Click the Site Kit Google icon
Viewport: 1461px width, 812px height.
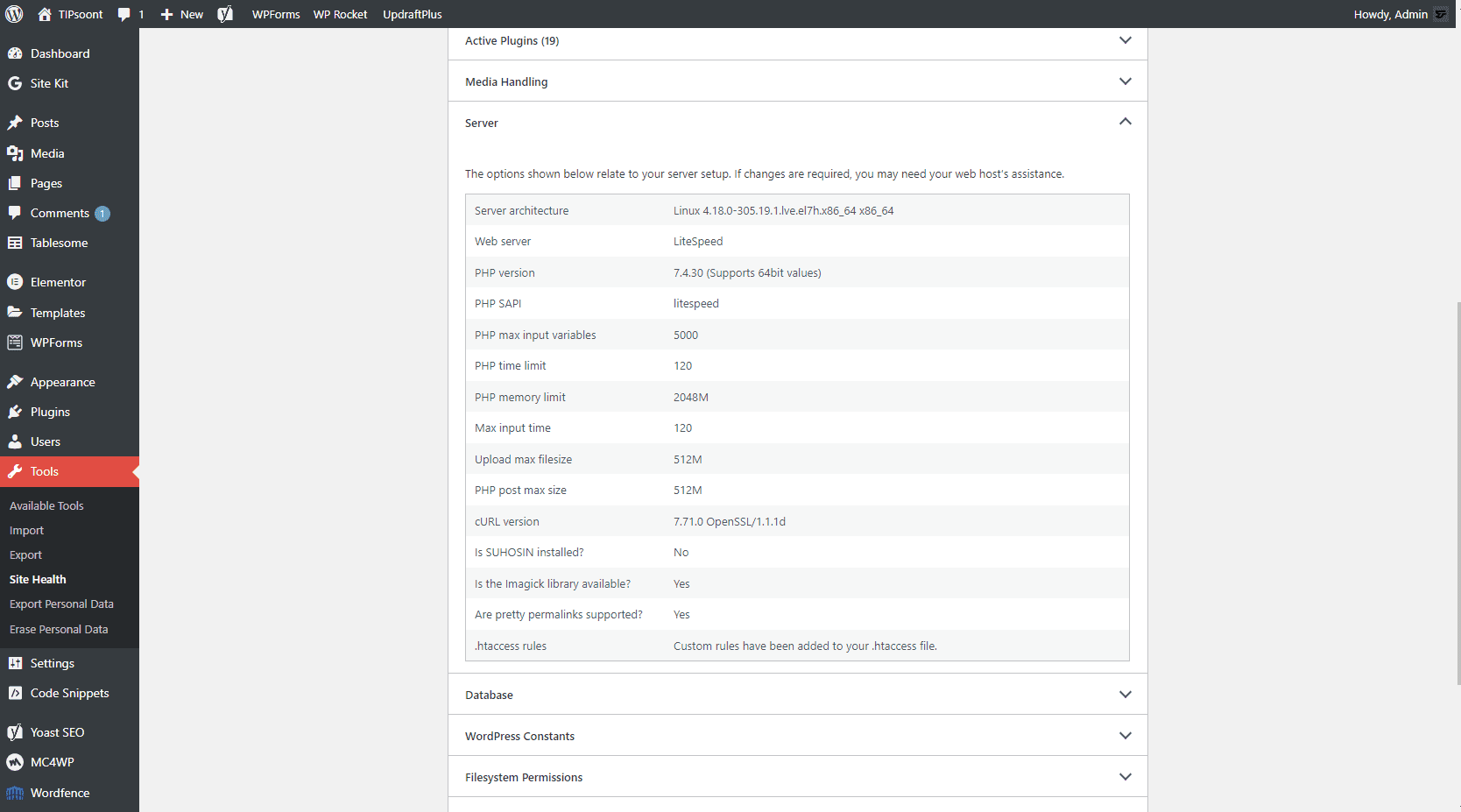point(15,83)
